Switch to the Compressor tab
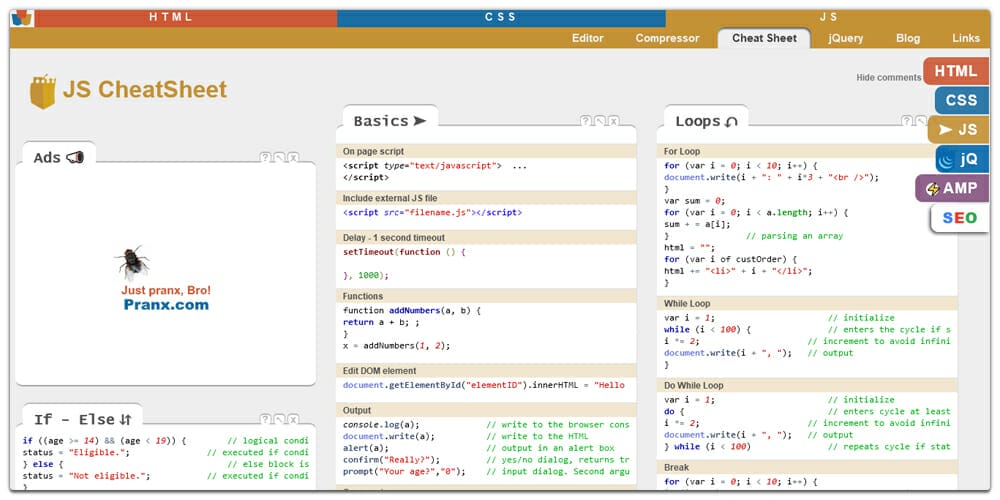 pyautogui.click(x=667, y=38)
